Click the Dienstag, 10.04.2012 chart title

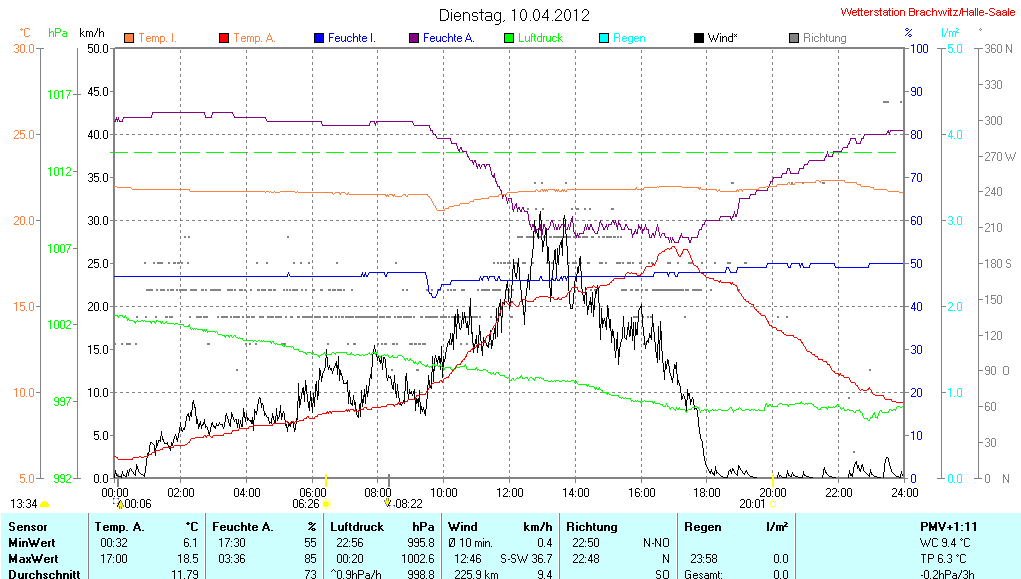[x=514, y=16]
